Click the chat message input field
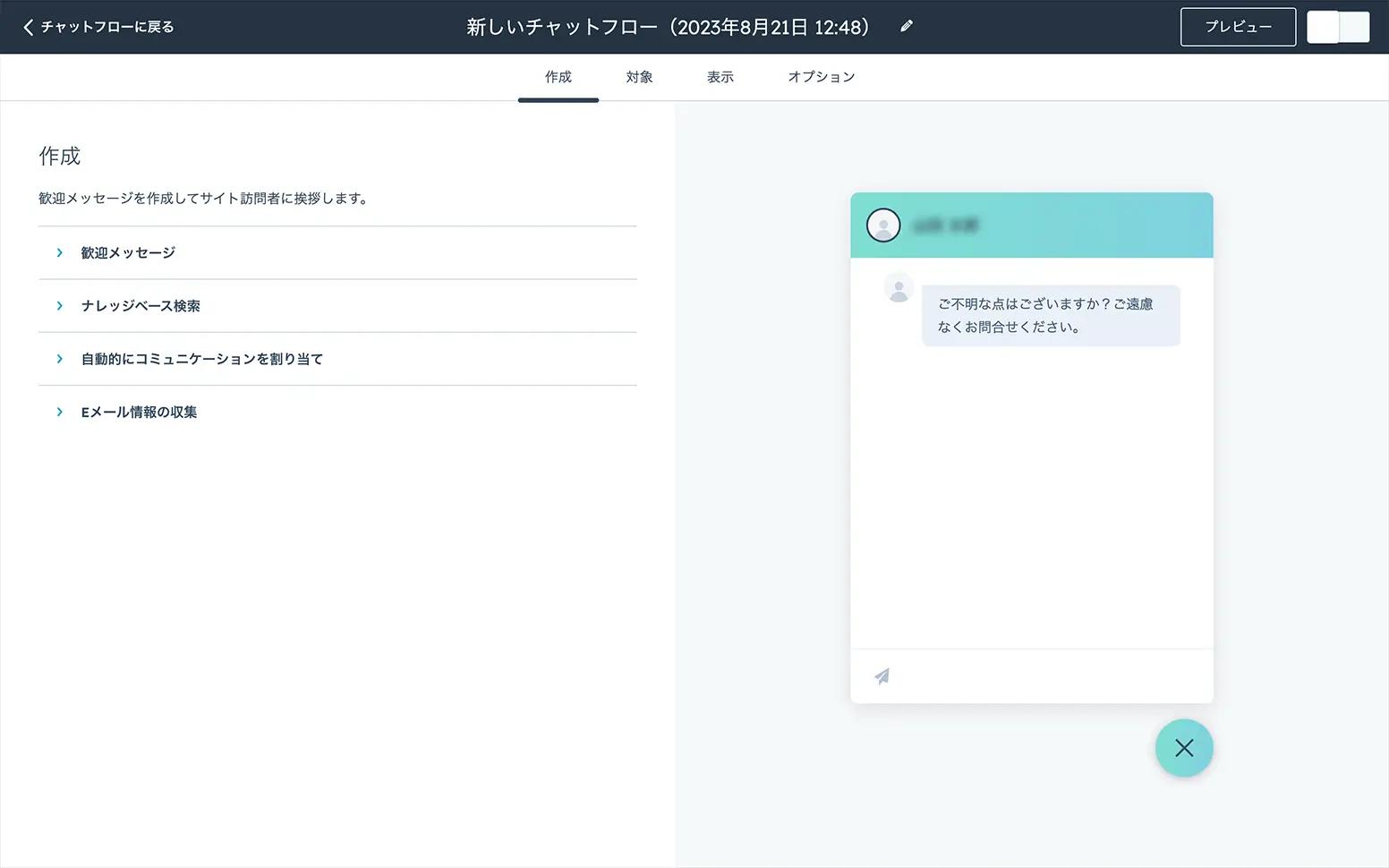Screen dimensions: 1389x868 (1032, 677)
